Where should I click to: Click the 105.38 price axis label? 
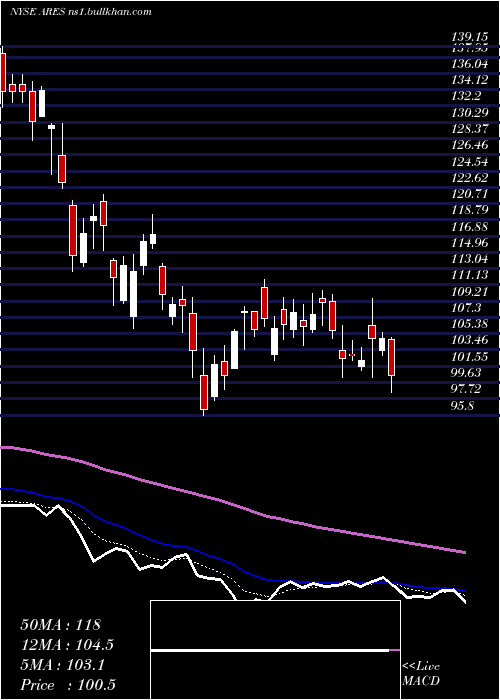pyautogui.click(x=469, y=324)
